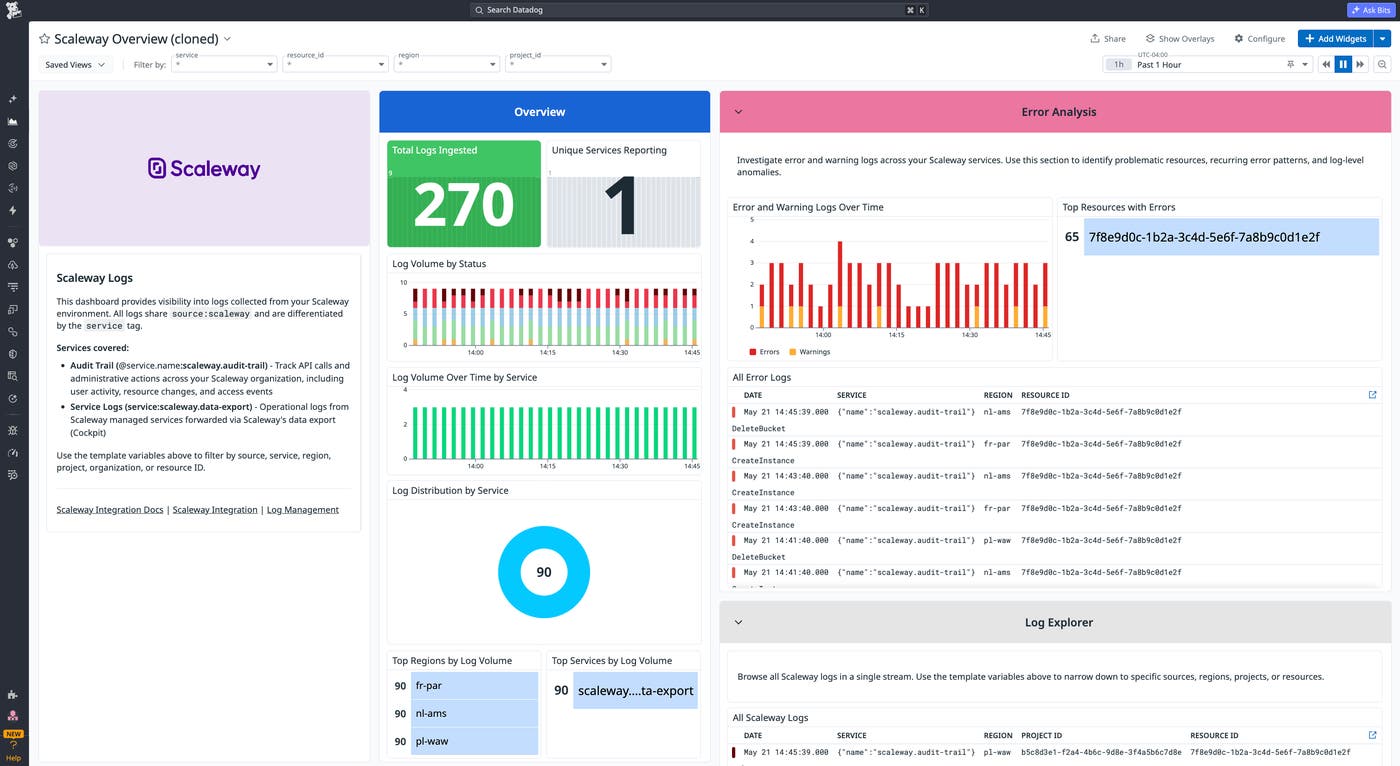This screenshot has width=1400, height=766.
Task: Open the service filter dropdown
Action: (x=225, y=64)
